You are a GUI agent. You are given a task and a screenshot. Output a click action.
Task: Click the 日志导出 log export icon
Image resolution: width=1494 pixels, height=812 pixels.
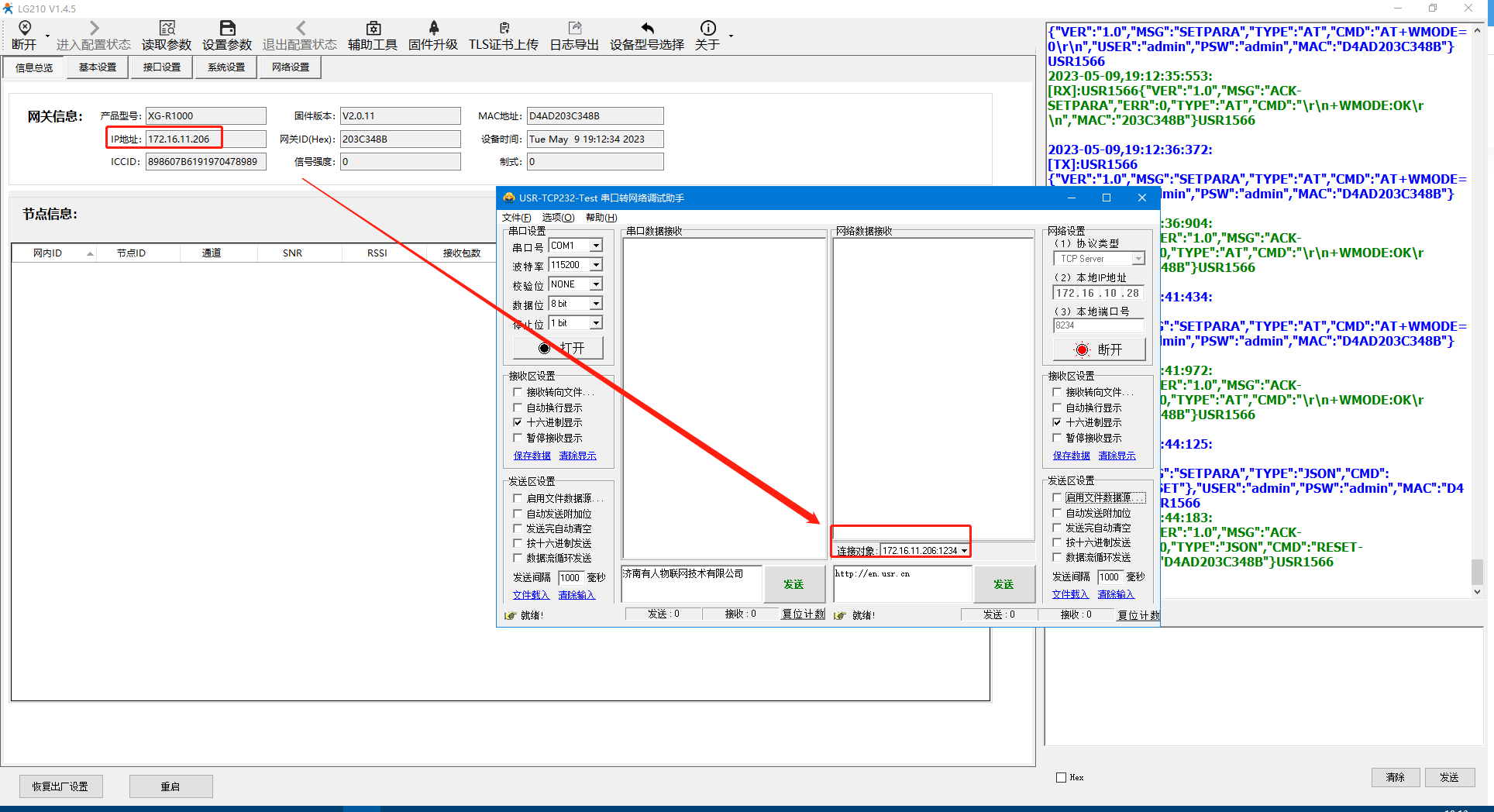point(574,29)
